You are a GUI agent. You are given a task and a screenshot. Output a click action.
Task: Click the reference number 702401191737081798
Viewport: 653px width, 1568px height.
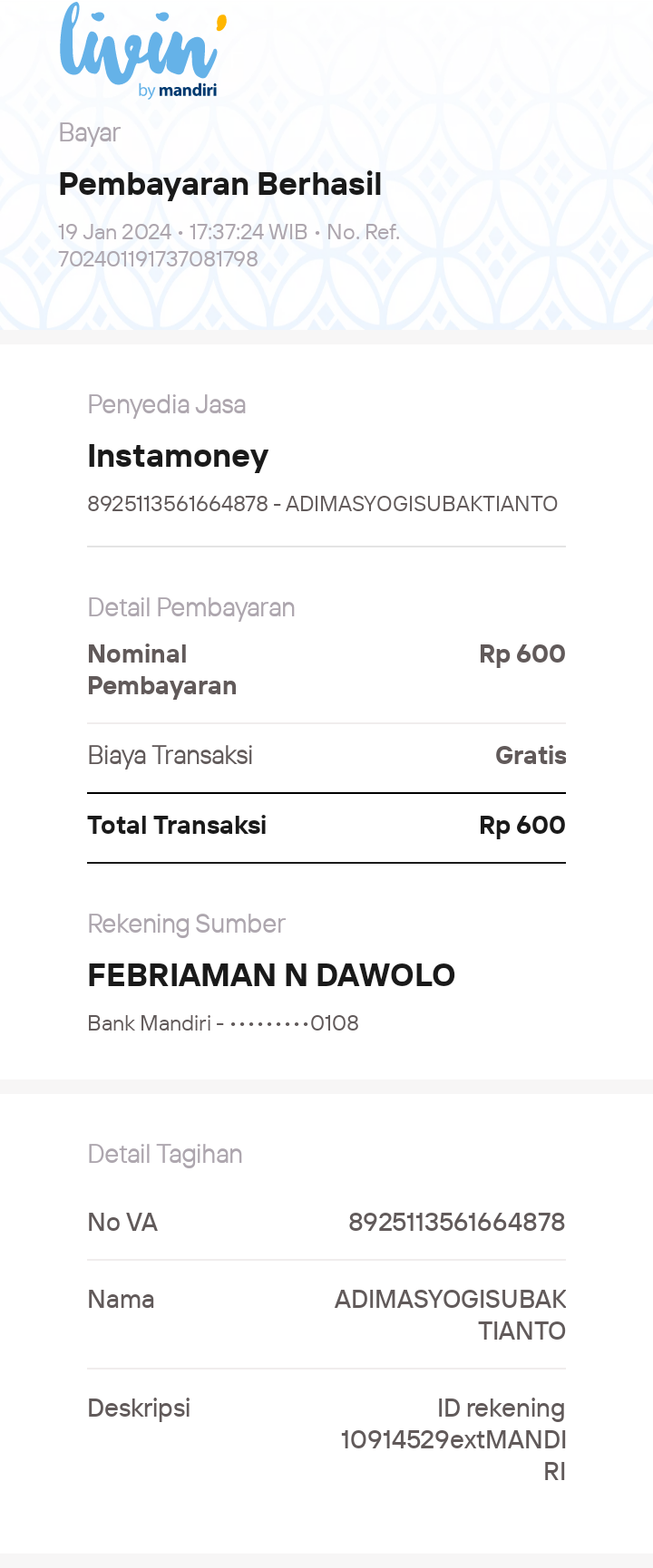pyautogui.click(x=159, y=259)
